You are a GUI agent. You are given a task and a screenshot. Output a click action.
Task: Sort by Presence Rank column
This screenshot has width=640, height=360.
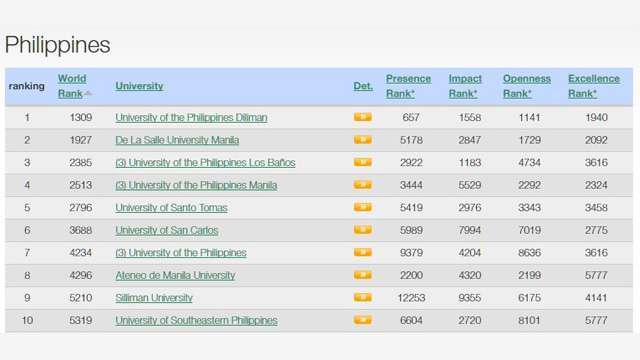(408, 86)
